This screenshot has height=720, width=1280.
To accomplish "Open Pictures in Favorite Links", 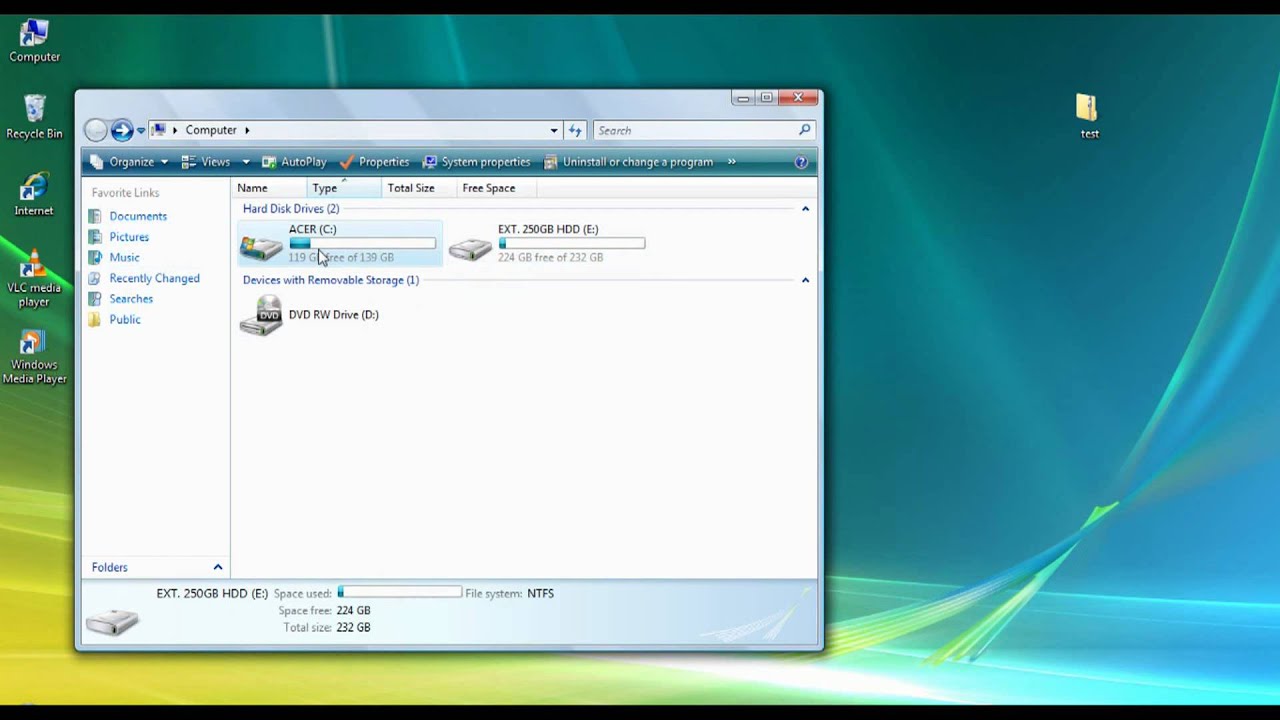I will pos(129,237).
